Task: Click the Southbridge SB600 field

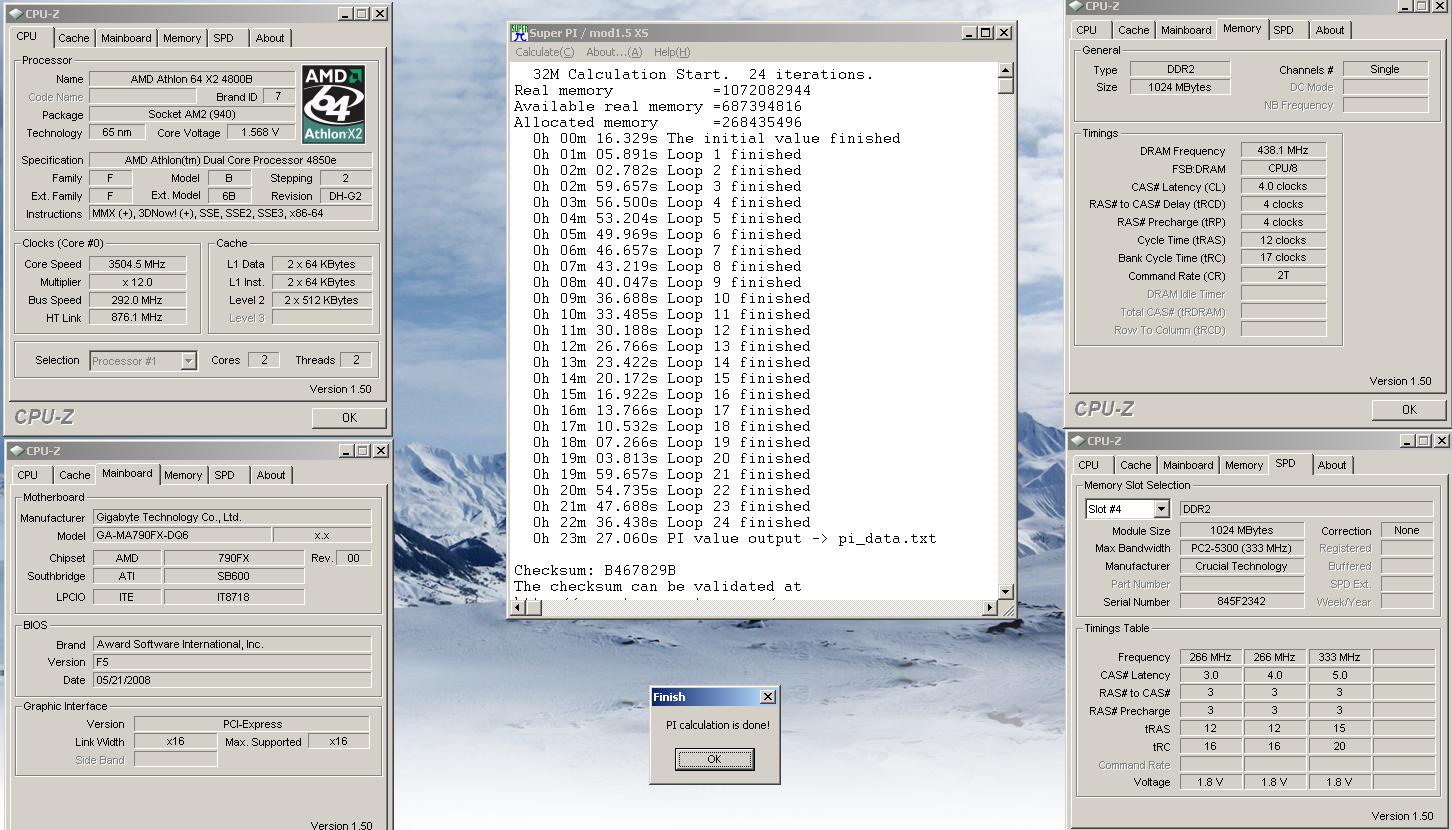Action: tap(233, 576)
